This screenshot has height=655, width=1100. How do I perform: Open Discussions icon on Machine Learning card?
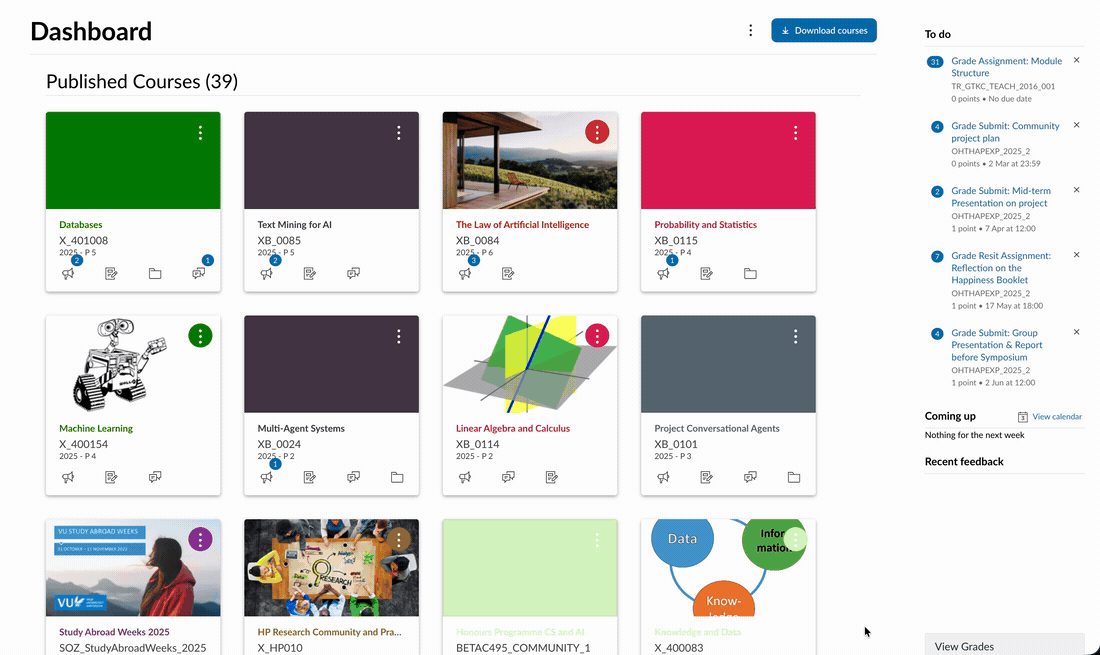(155, 477)
